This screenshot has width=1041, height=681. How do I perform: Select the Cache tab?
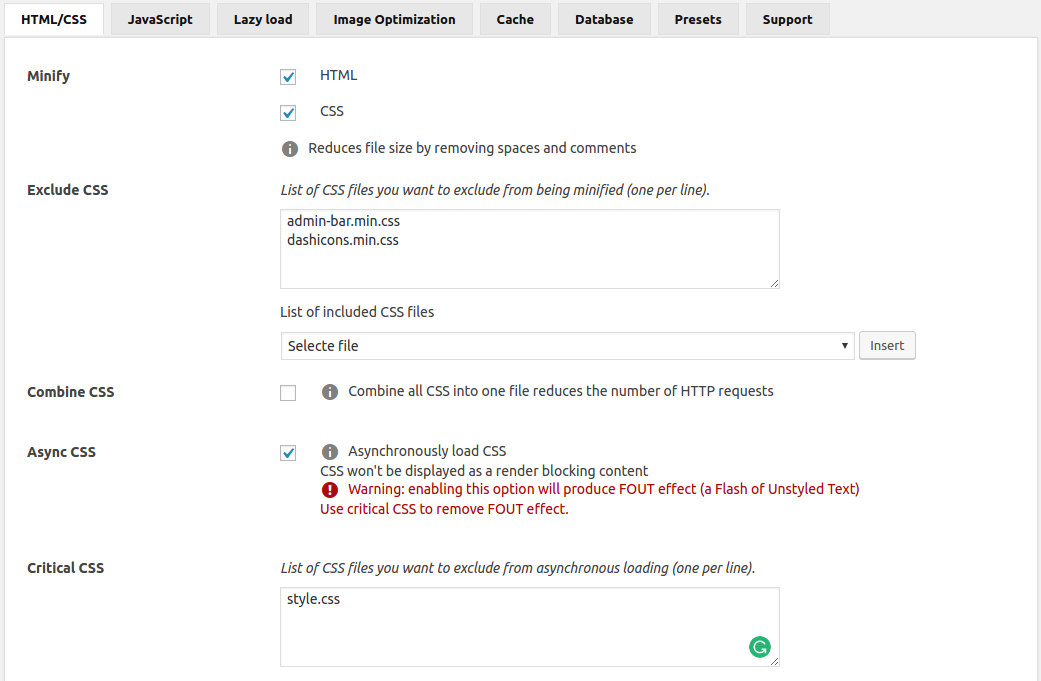[x=515, y=19]
